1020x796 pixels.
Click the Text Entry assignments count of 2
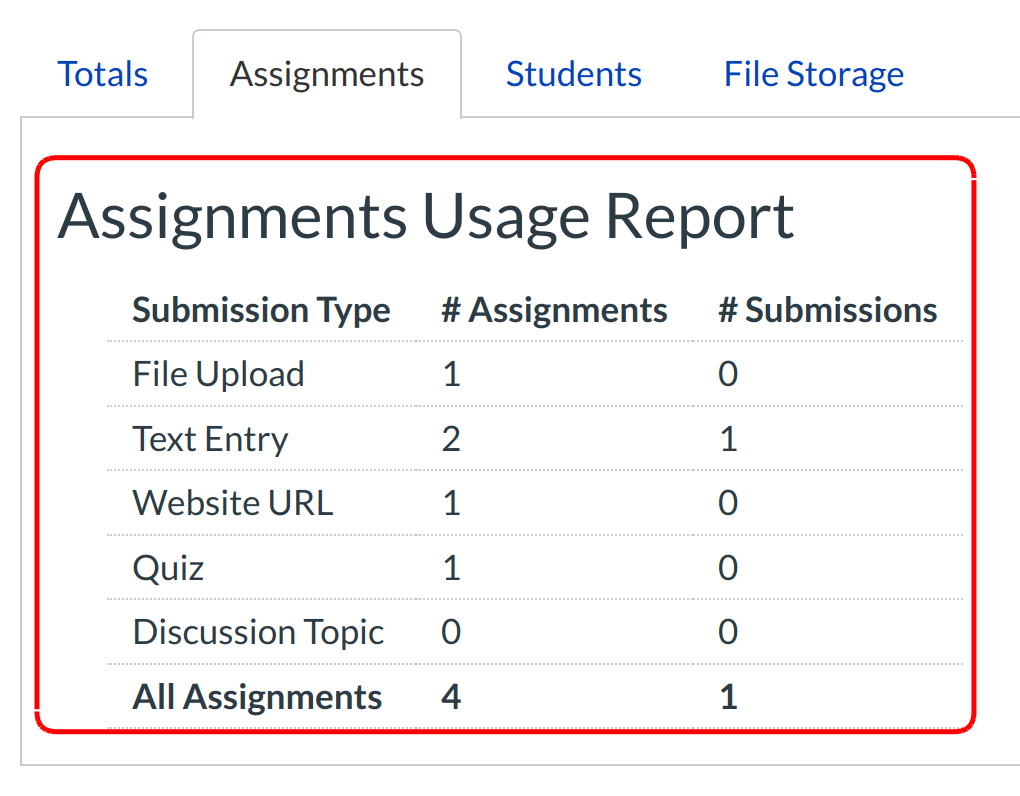pos(451,439)
